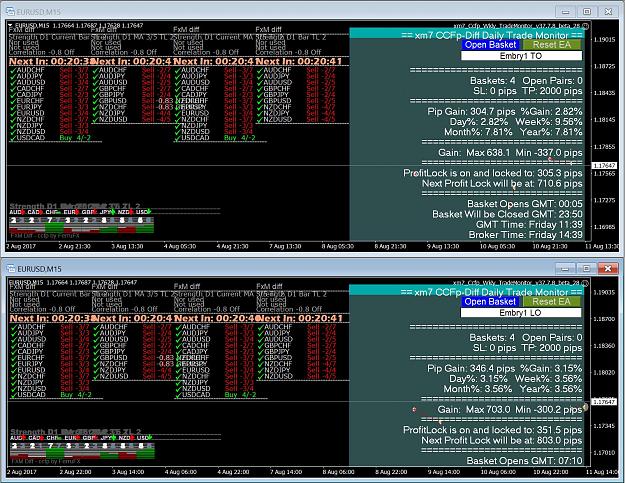Click 'Strength D1 Bar TL 2' header in top chart
625x483 pixels.
click(x=291, y=37)
